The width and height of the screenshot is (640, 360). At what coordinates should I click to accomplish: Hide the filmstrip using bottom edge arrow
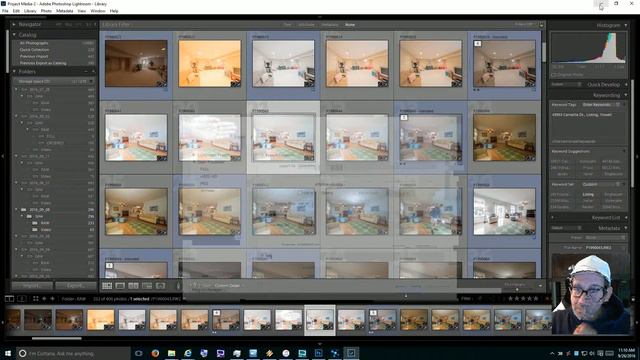(320, 344)
